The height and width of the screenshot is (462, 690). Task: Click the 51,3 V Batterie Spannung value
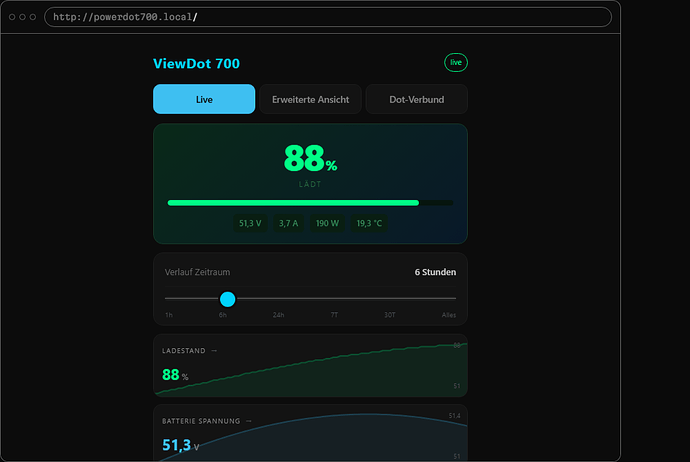pos(180,445)
